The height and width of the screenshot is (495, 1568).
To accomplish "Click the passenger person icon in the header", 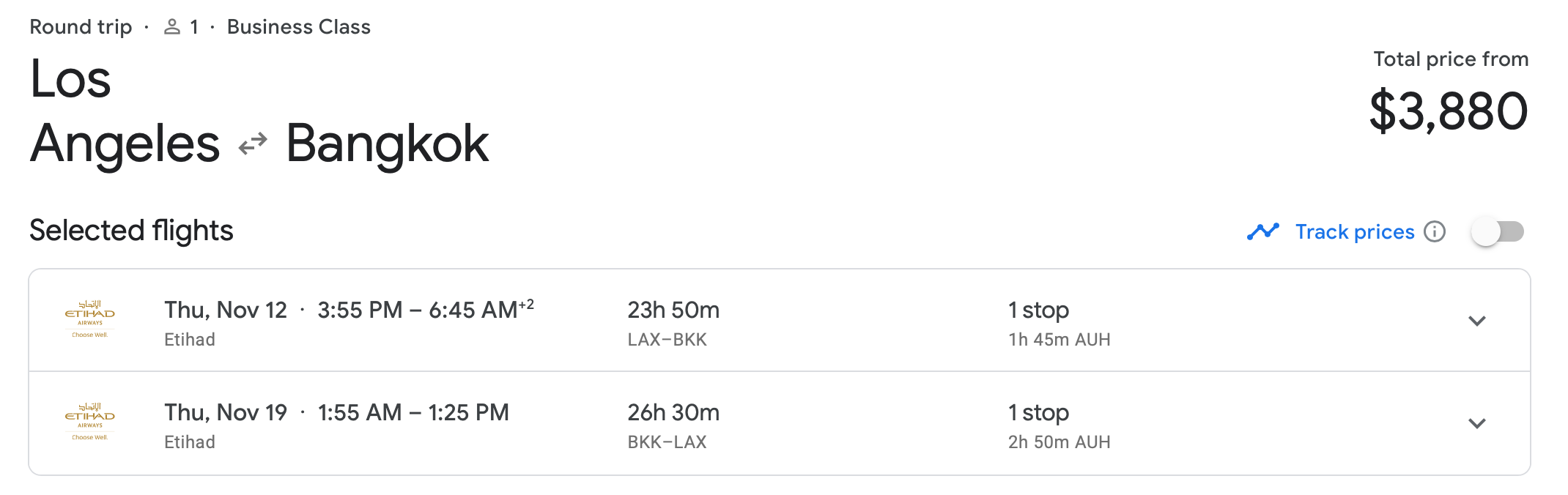I will tap(171, 26).
